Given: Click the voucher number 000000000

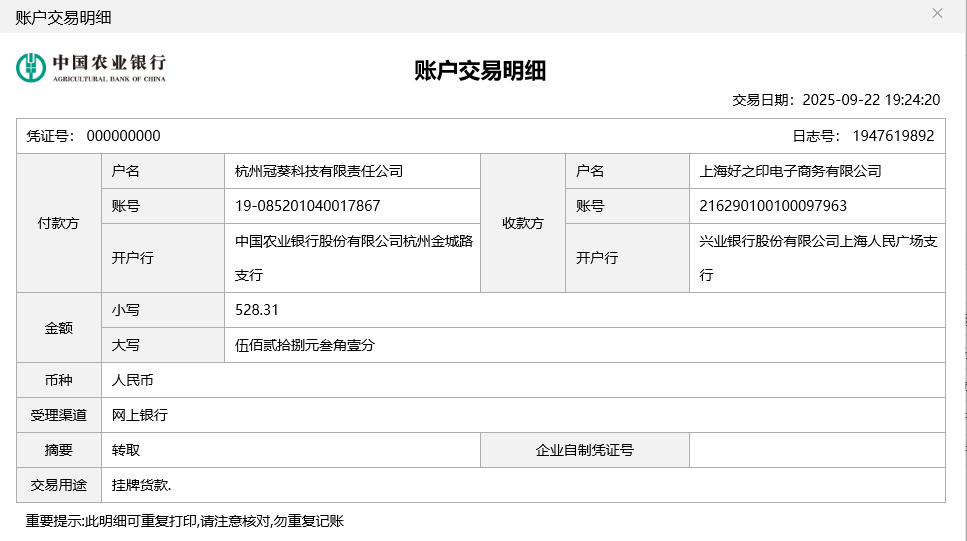Looking at the screenshot, I should (x=123, y=136).
